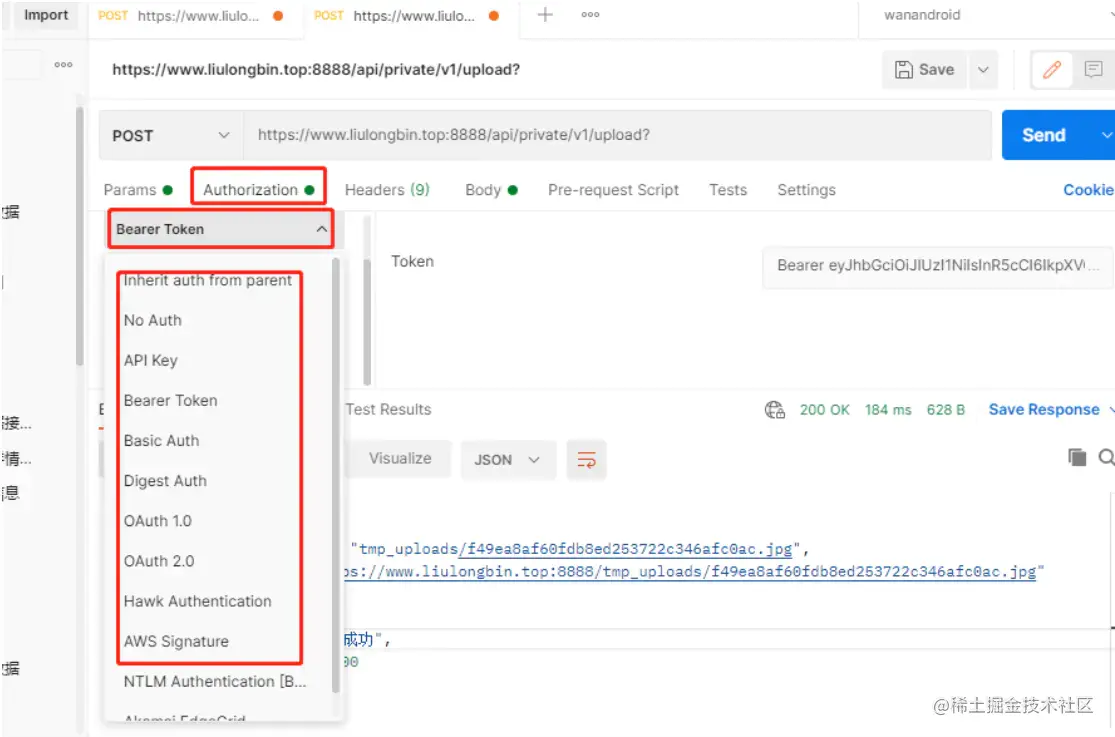This screenshot has height=737, width=1115.
Task: Open the POST method dropdown
Action: click(x=171, y=135)
